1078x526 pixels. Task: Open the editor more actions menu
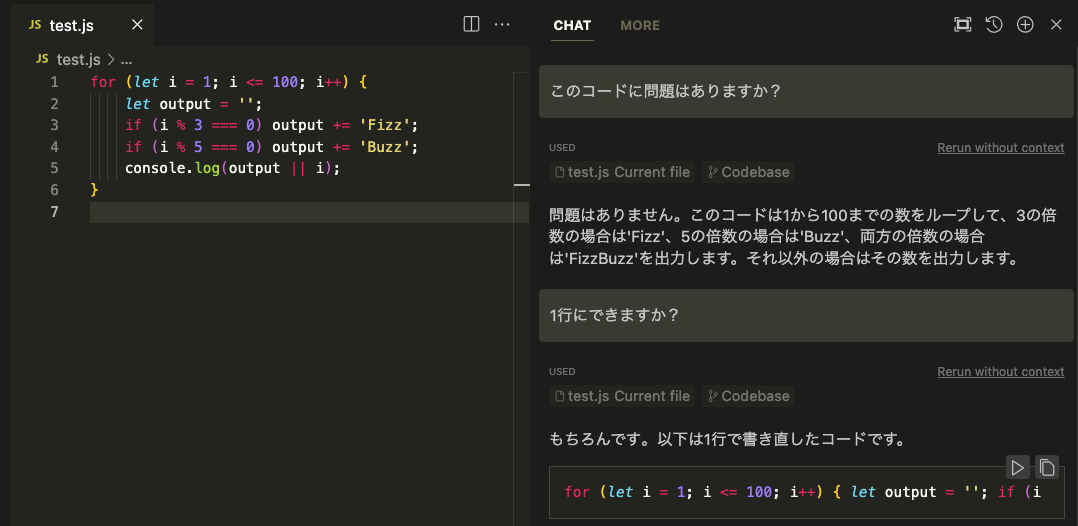[x=502, y=24]
